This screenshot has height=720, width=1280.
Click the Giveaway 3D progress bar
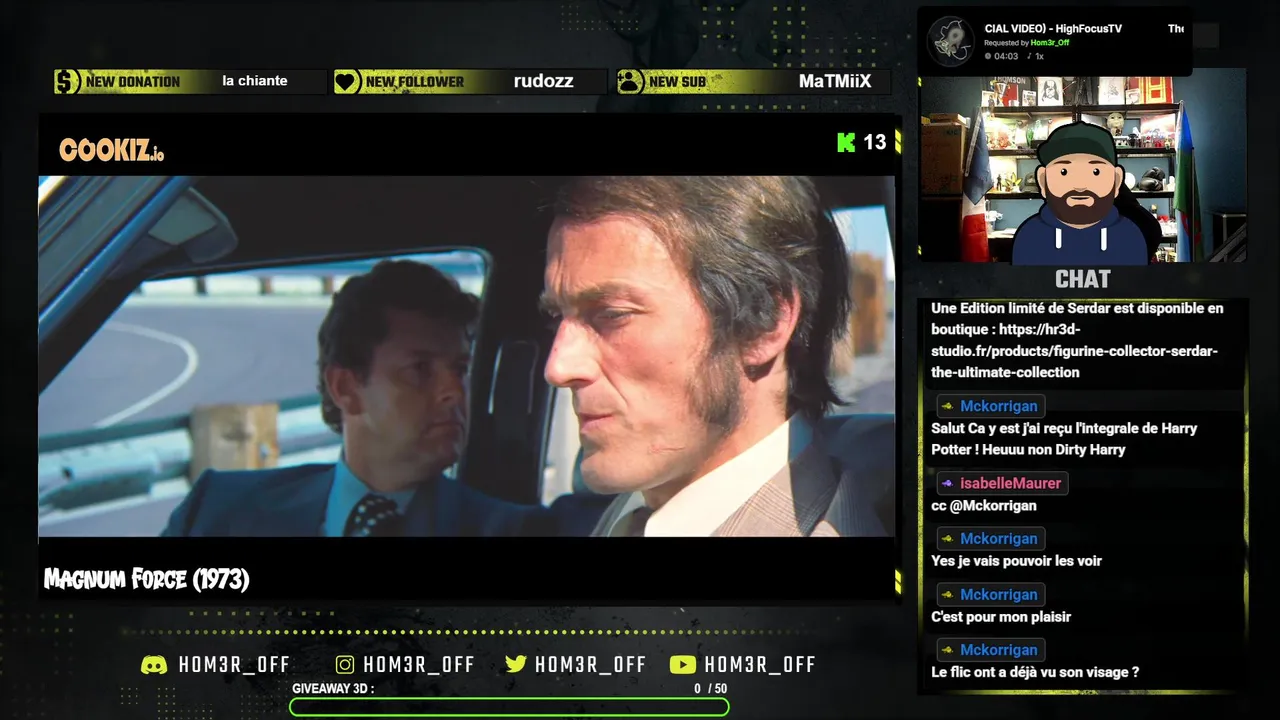[509, 707]
